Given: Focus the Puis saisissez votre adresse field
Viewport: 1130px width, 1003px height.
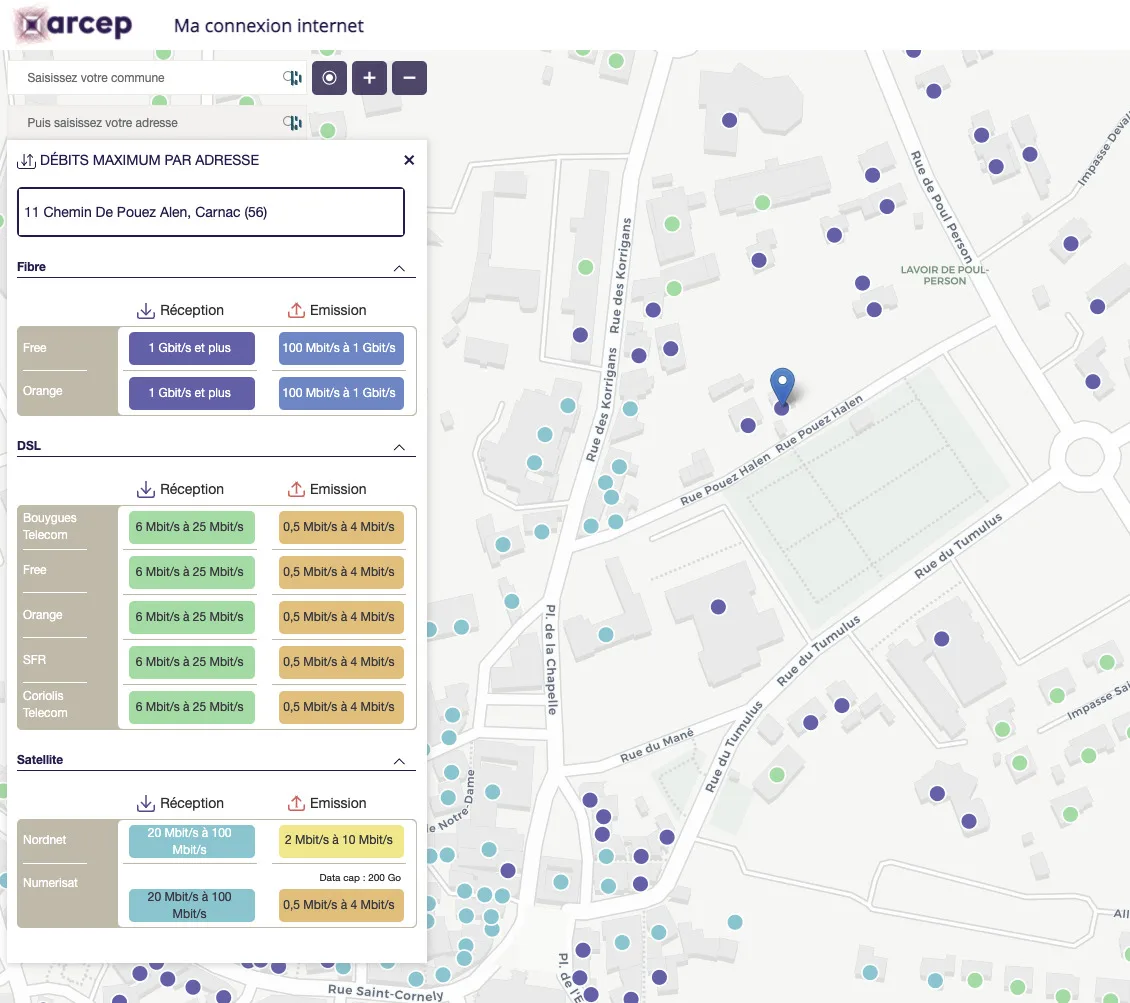Looking at the screenshot, I should click(156, 122).
